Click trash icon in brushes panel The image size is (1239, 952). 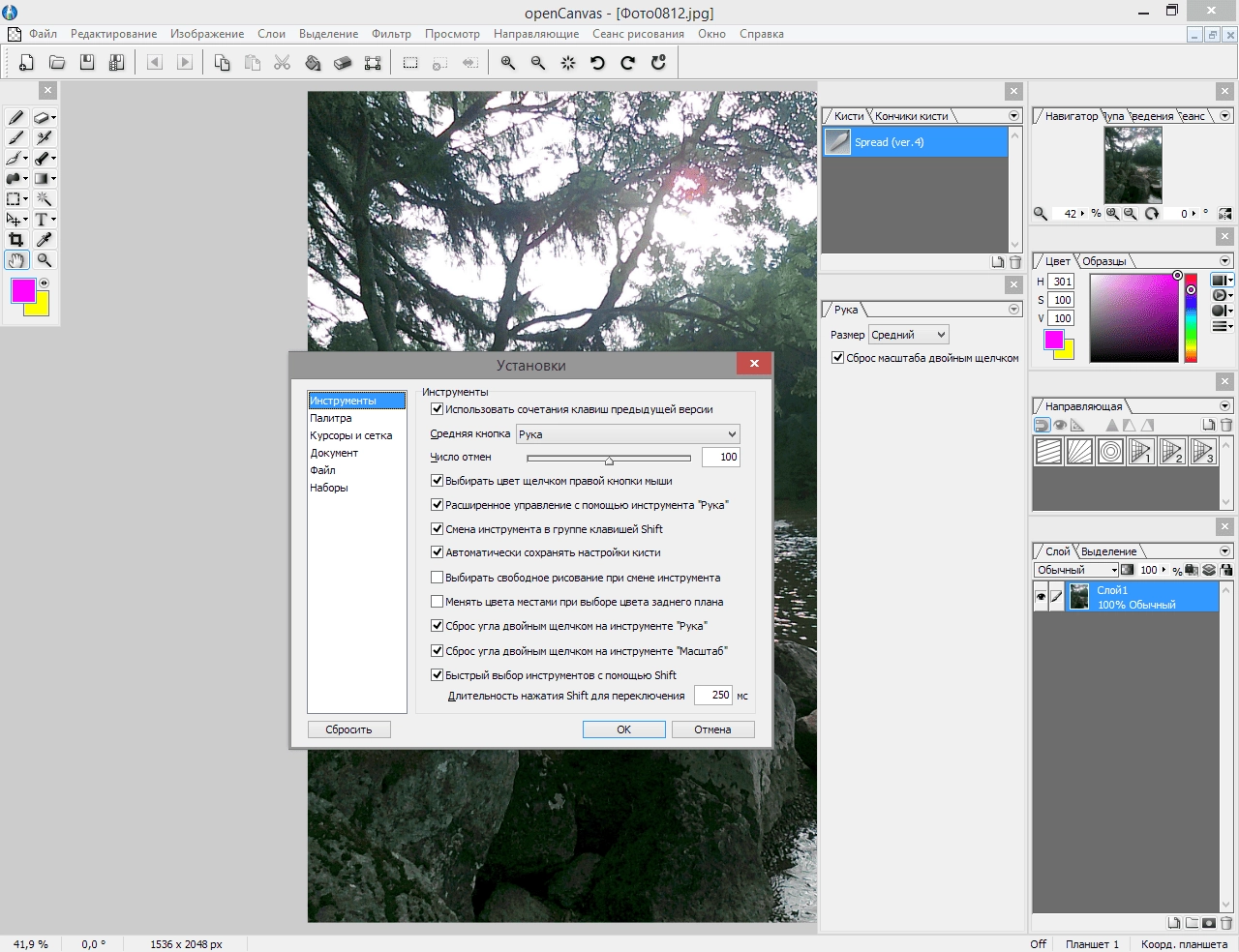(x=1015, y=262)
